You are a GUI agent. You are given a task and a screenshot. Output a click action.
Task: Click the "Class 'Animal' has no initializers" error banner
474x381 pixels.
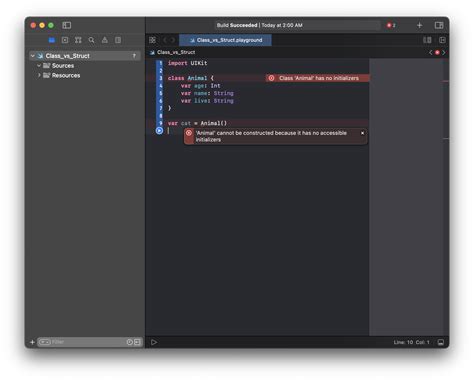(x=318, y=78)
